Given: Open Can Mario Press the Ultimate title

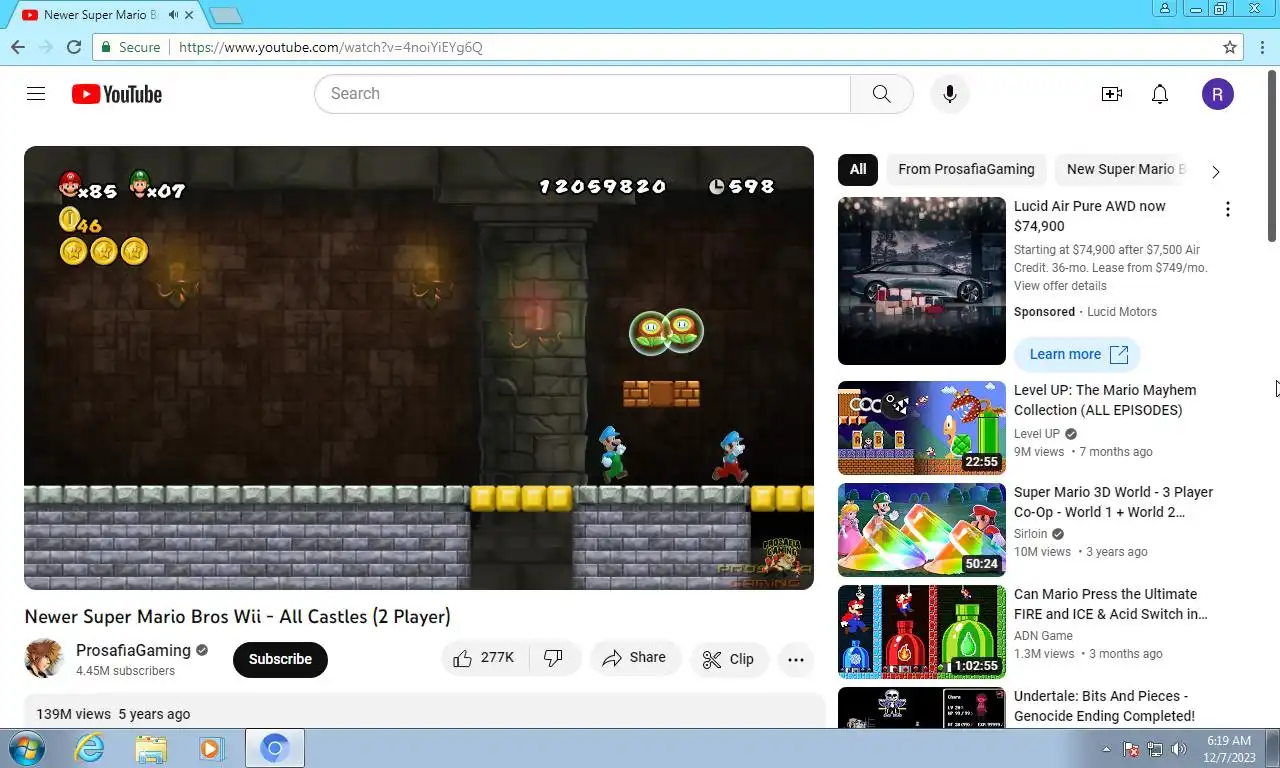Looking at the screenshot, I should click(1111, 604).
